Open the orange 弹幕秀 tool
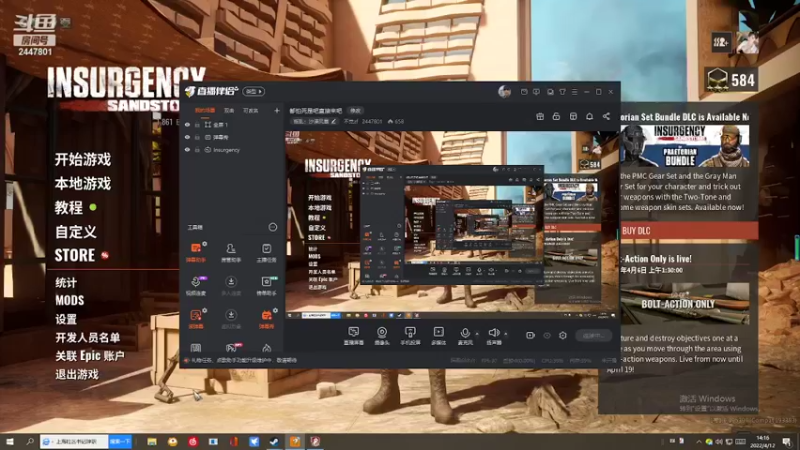Viewport: 800px width, 450px height. (266, 319)
